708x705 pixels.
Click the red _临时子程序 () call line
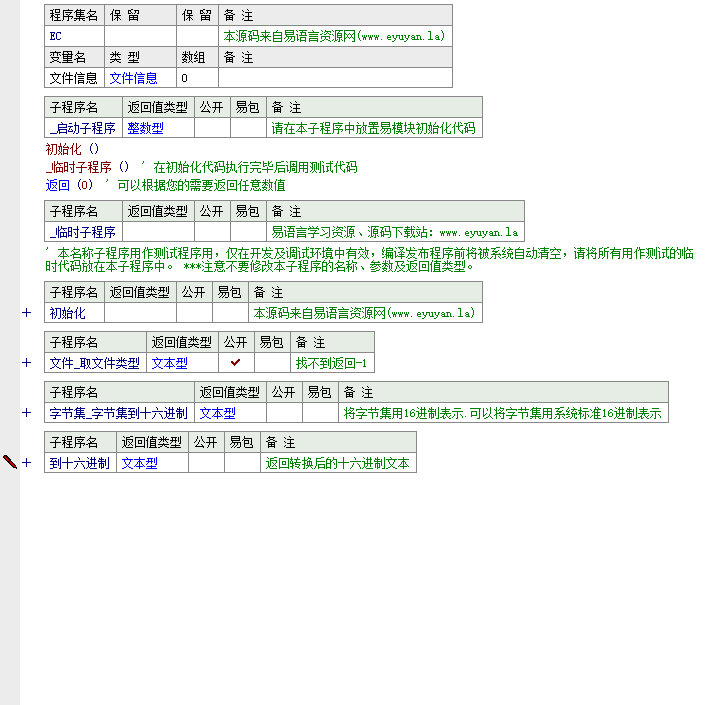click(x=88, y=167)
